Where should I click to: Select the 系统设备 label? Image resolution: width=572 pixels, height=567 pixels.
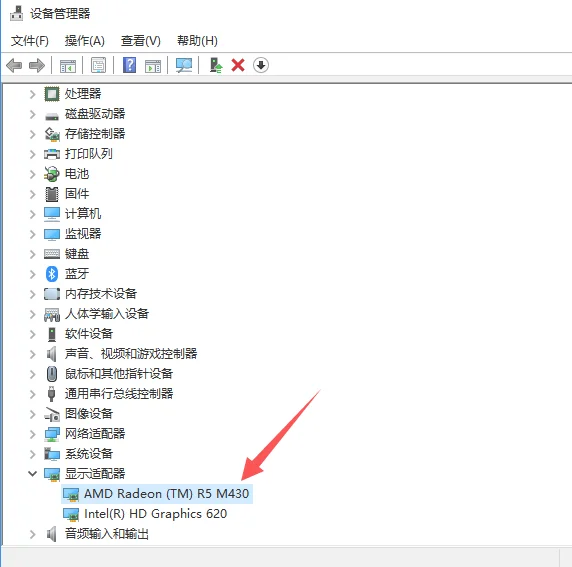(x=89, y=454)
